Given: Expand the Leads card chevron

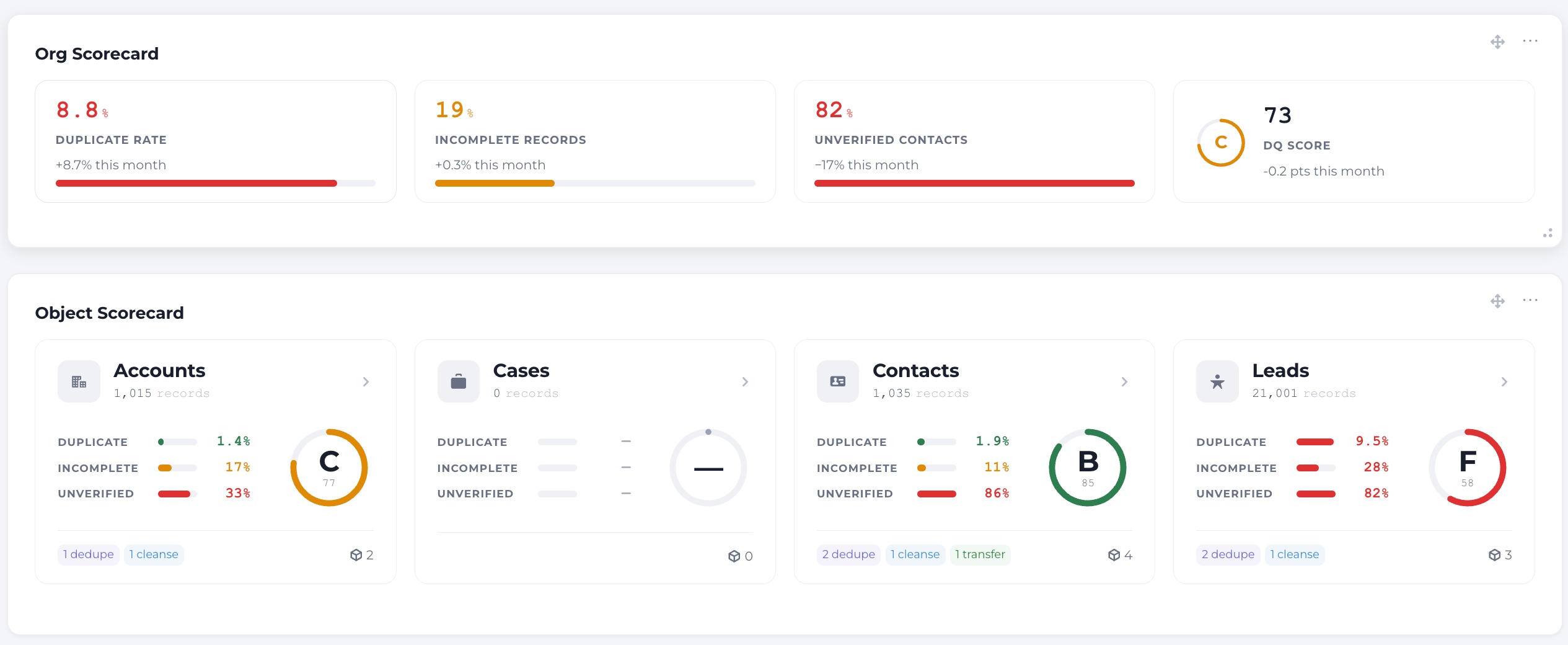Looking at the screenshot, I should point(1504,381).
